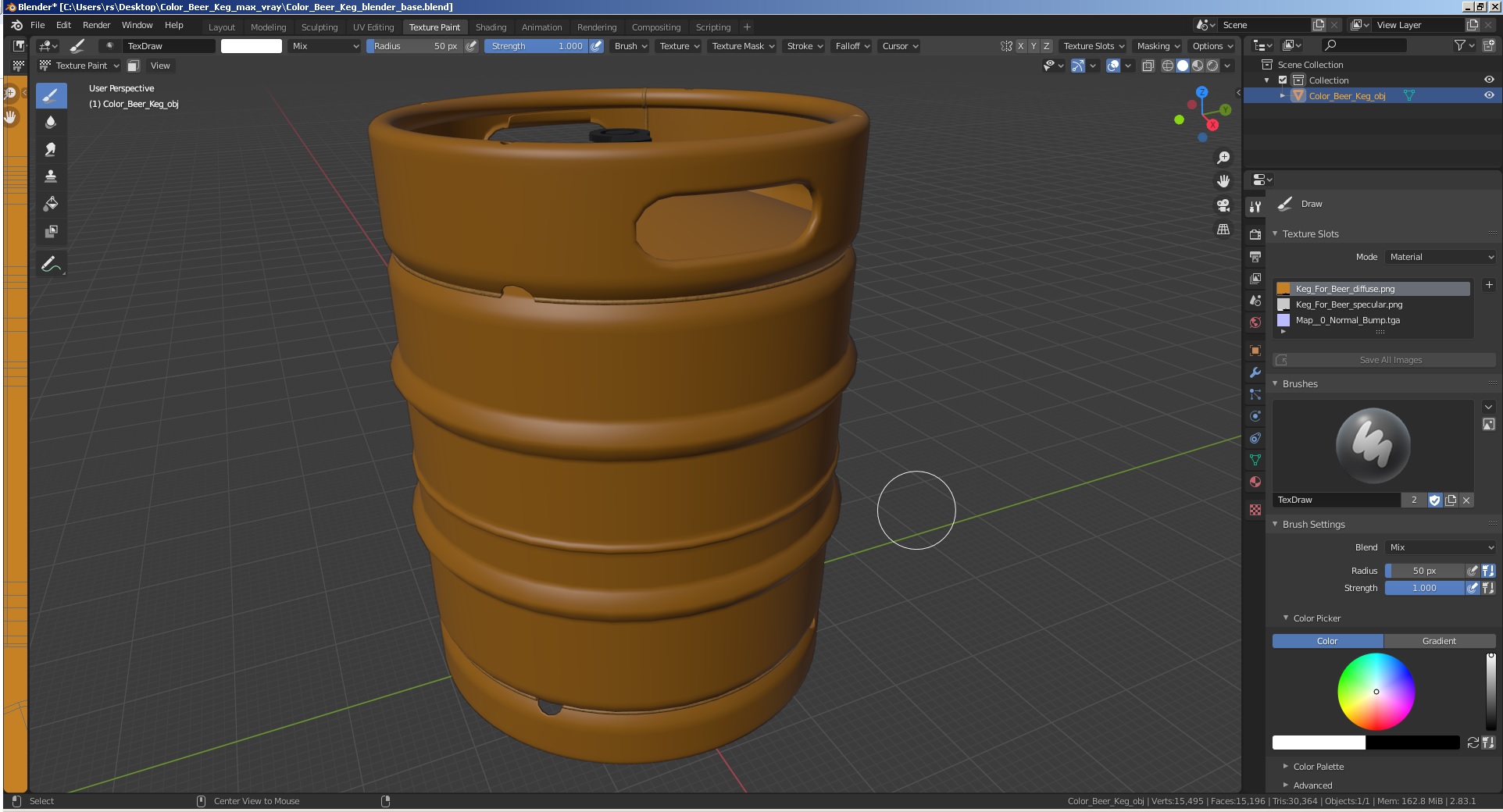Select the Fill bucket tool
This screenshot has height=812, width=1503.
tap(51, 204)
